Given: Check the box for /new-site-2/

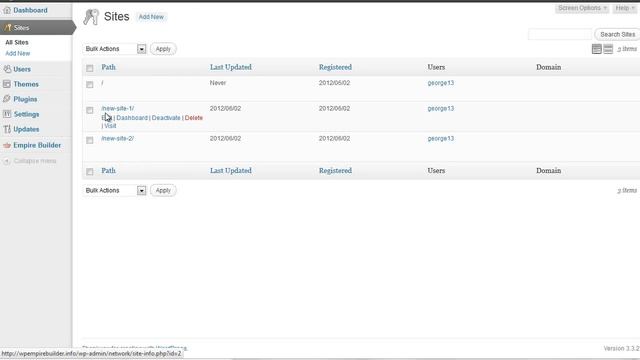Looking at the screenshot, I should pyautogui.click(x=90, y=140).
